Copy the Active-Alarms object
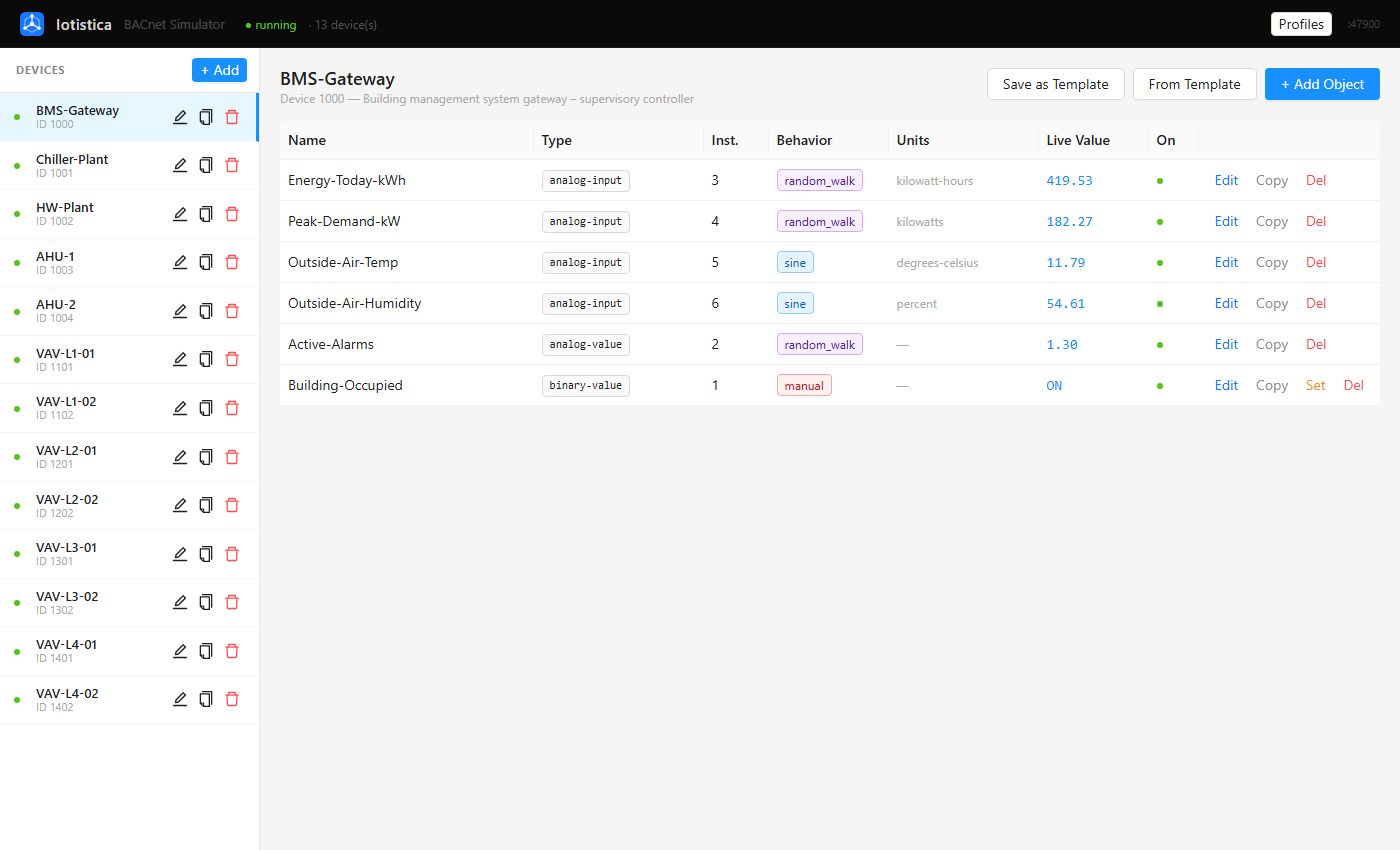Screen dimensions: 1400x850 1272,345
